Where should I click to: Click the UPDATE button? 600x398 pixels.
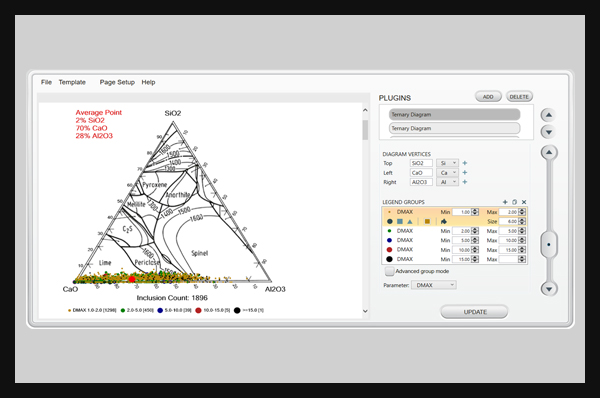click(474, 312)
